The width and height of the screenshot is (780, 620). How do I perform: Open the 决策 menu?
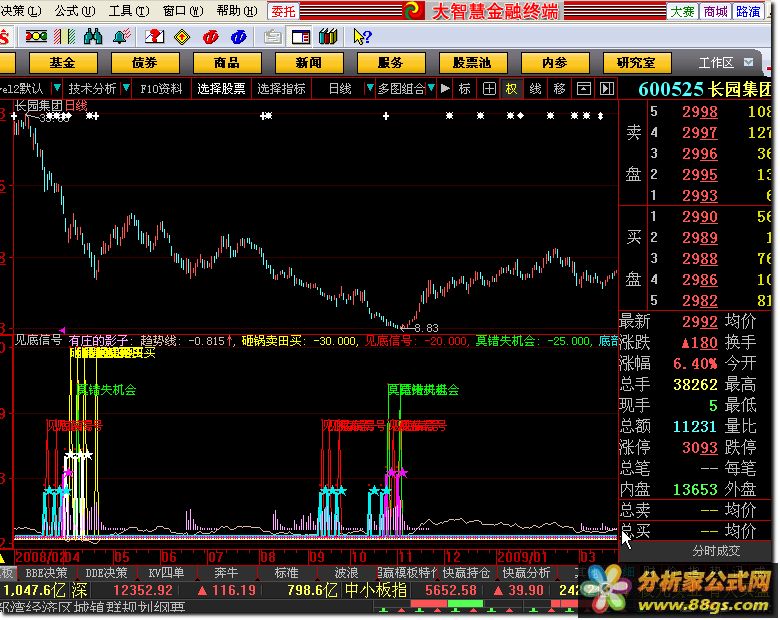click(21, 10)
